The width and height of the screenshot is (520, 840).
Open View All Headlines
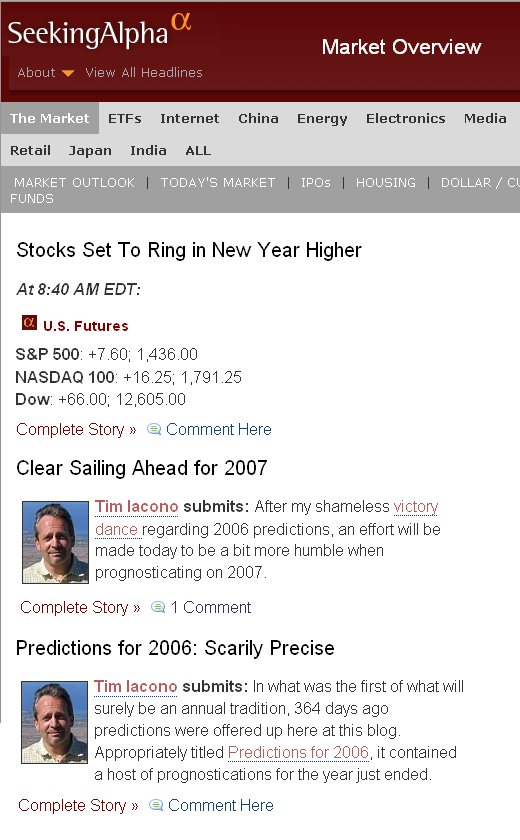click(x=144, y=72)
